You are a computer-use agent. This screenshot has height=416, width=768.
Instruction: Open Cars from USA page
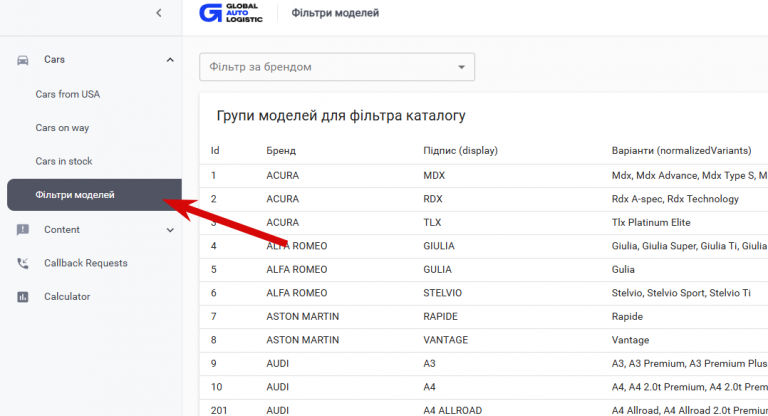point(68,94)
